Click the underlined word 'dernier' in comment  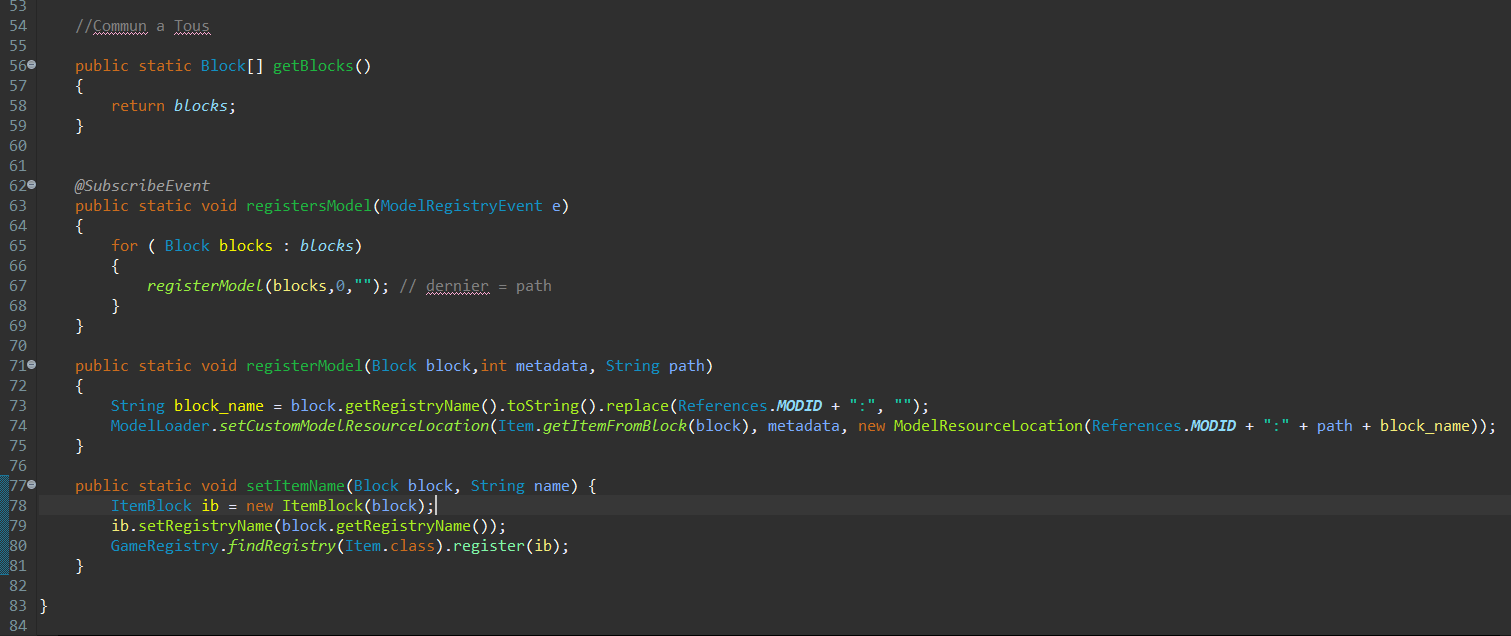pyautogui.click(x=457, y=286)
